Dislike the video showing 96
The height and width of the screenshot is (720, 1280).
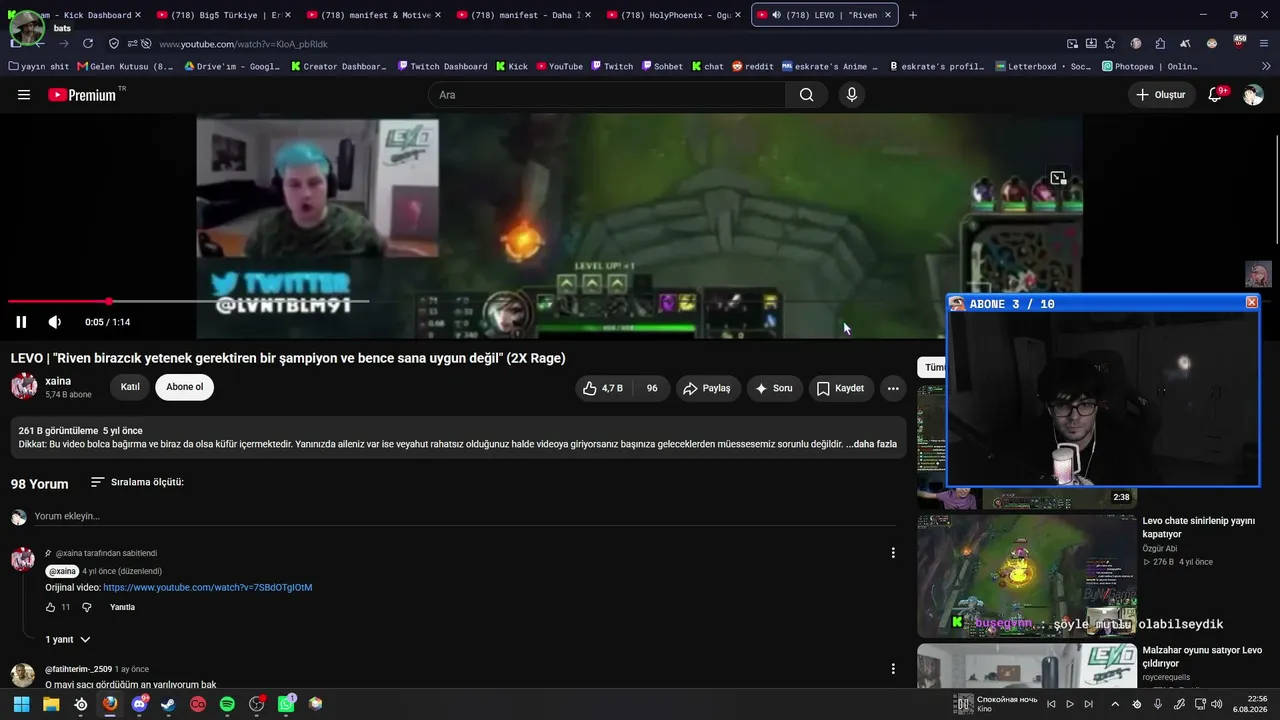[651, 388]
